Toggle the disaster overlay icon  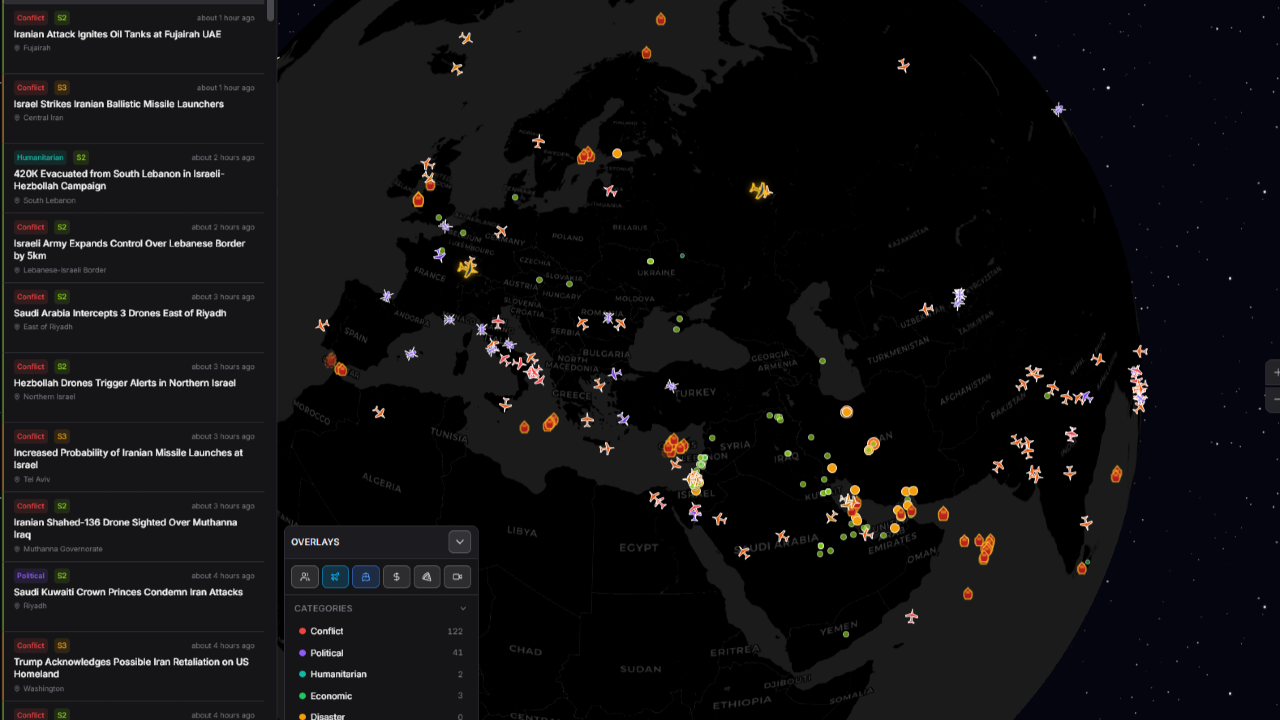tap(427, 577)
